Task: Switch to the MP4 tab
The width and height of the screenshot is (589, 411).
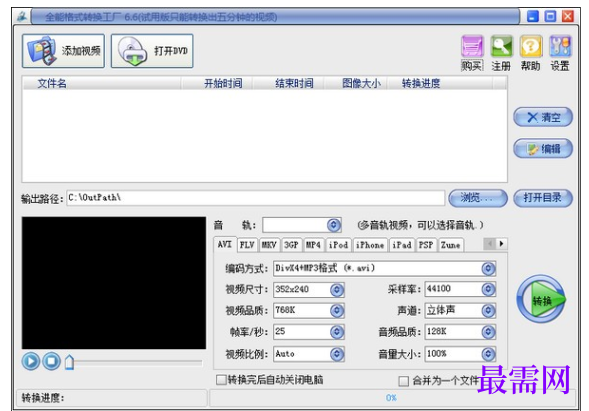Action: click(x=313, y=245)
